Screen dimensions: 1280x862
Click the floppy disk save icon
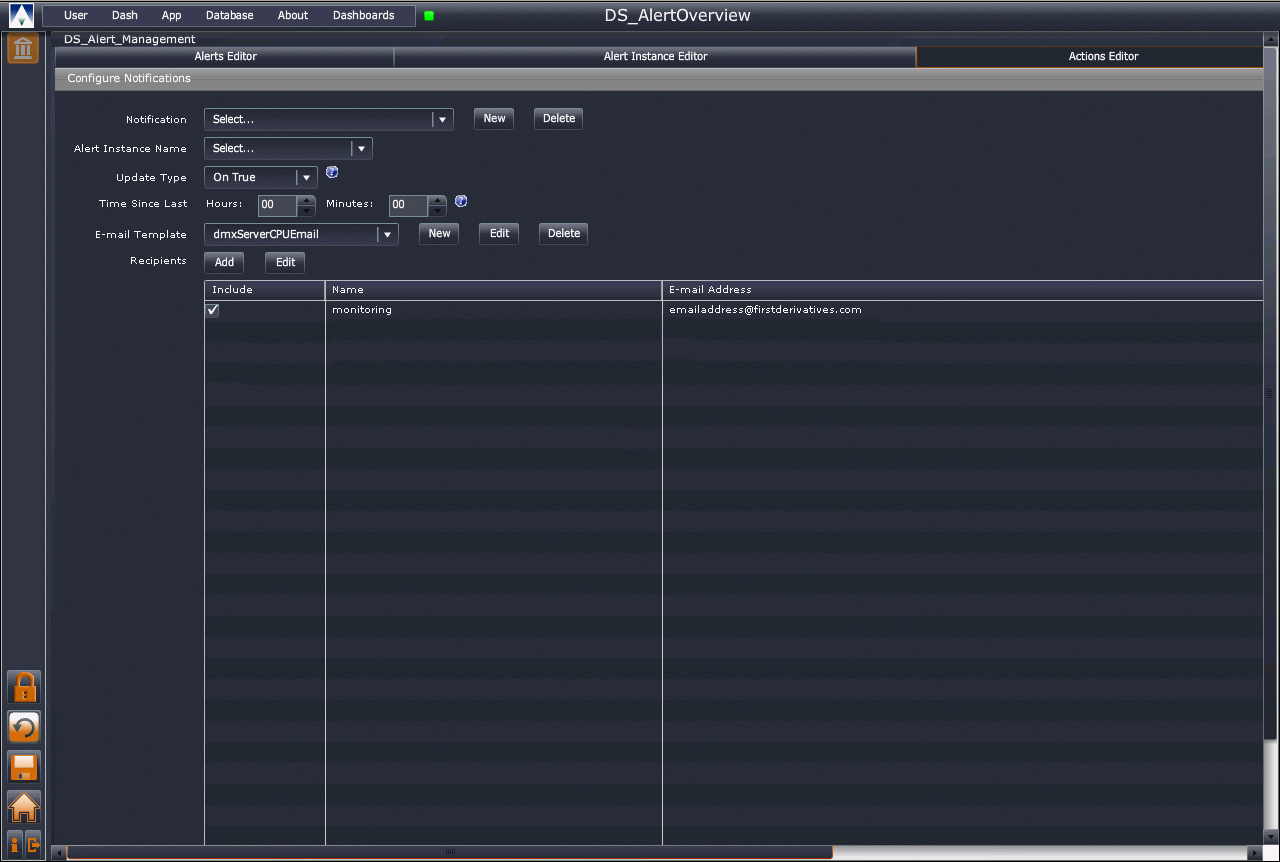[24, 767]
